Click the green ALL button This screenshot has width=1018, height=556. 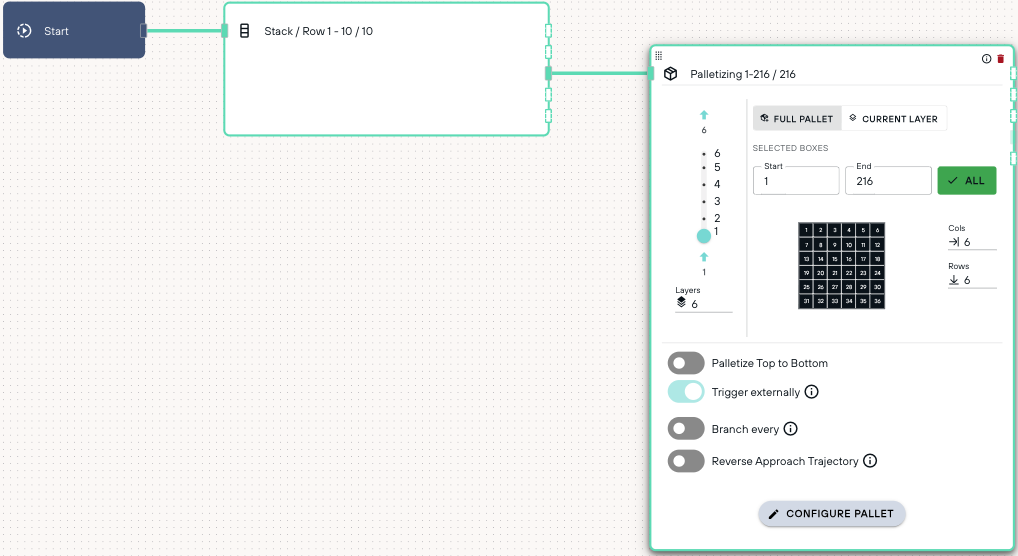click(967, 181)
